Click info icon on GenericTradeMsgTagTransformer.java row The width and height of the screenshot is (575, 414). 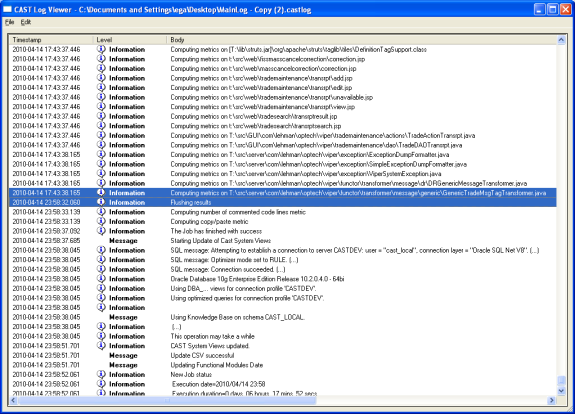click(x=101, y=193)
